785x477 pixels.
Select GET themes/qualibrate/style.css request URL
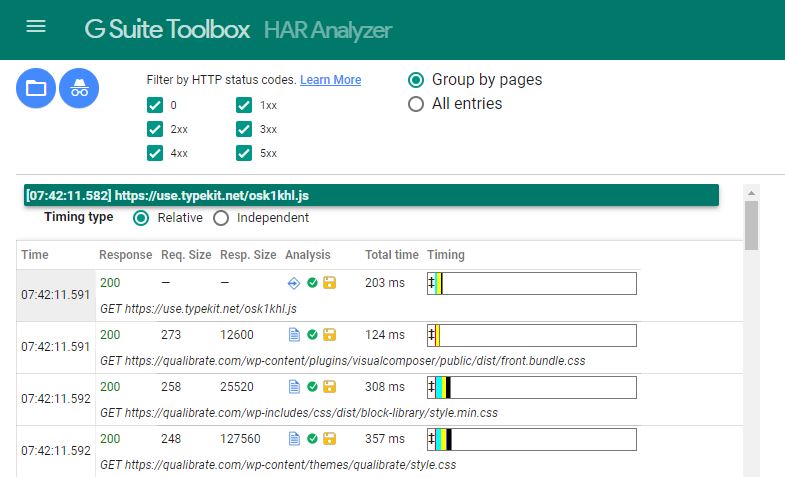(278, 465)
